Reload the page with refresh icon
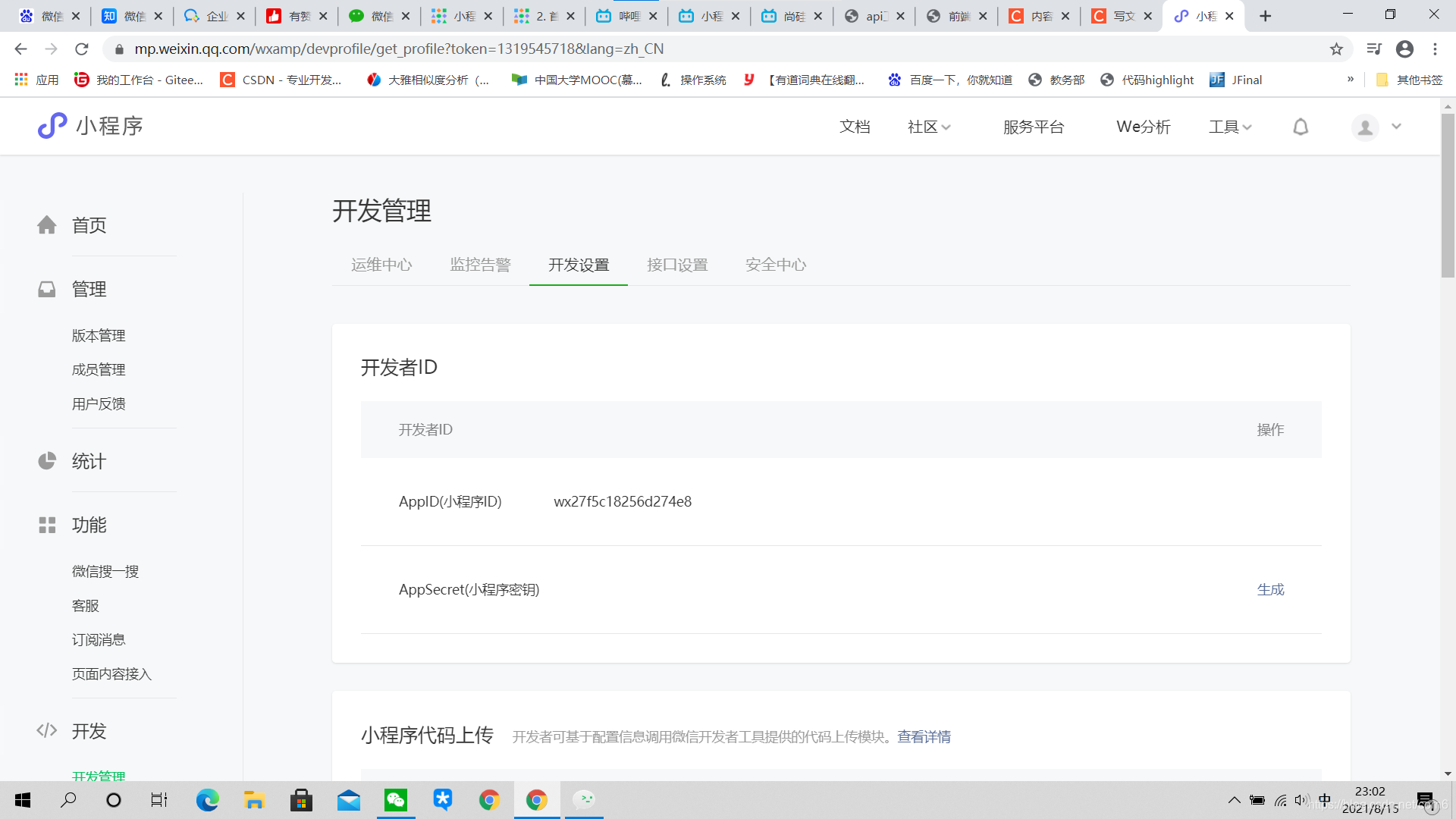1456x819 pixels. (x=82, y=49)
